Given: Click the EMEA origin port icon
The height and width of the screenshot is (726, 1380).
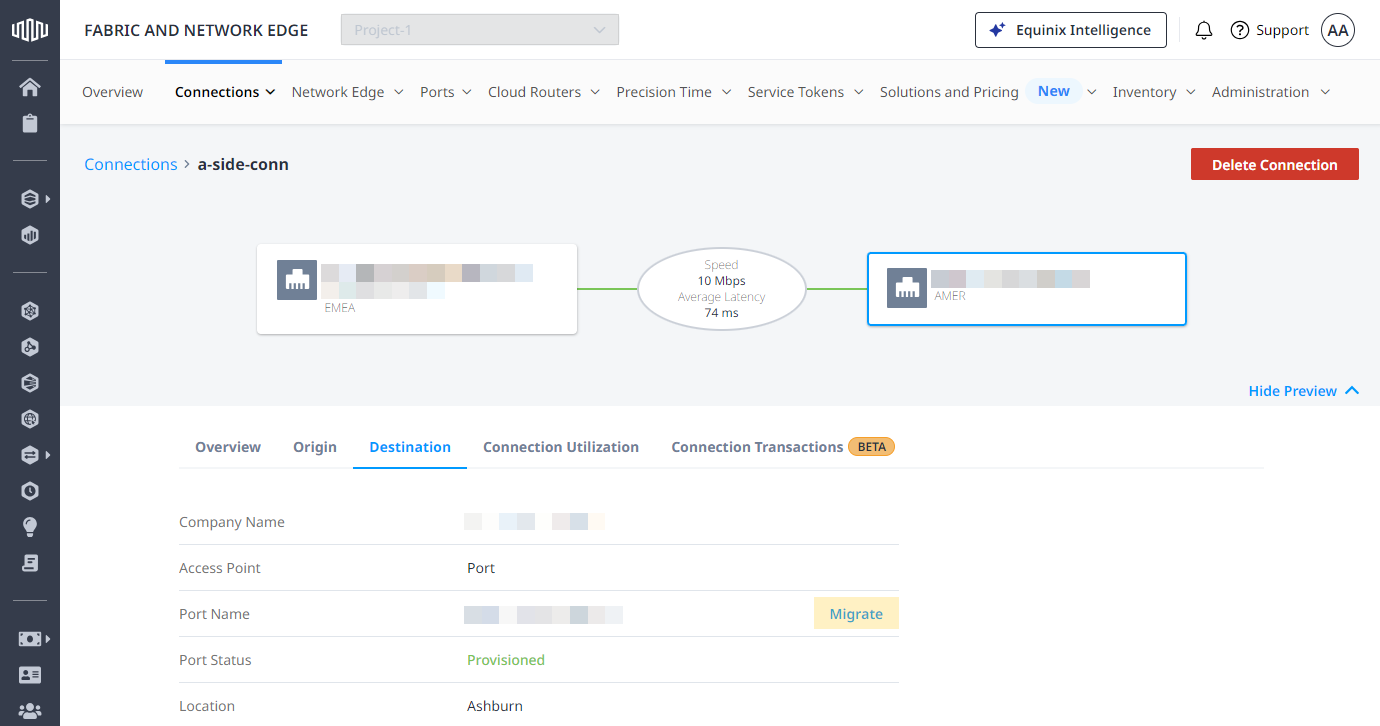Looking at the screenshot, I should pyautogui.click(x=297, y=280).
